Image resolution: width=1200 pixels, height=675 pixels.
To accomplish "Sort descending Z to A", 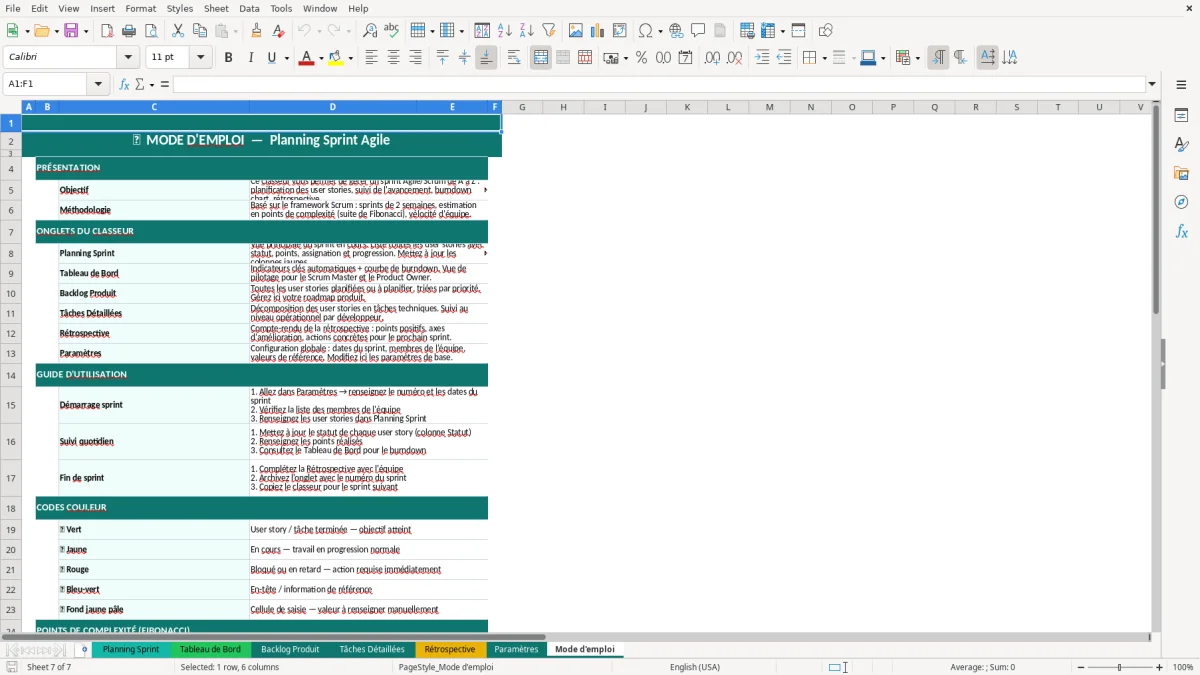I will click(x=527, y=31).
